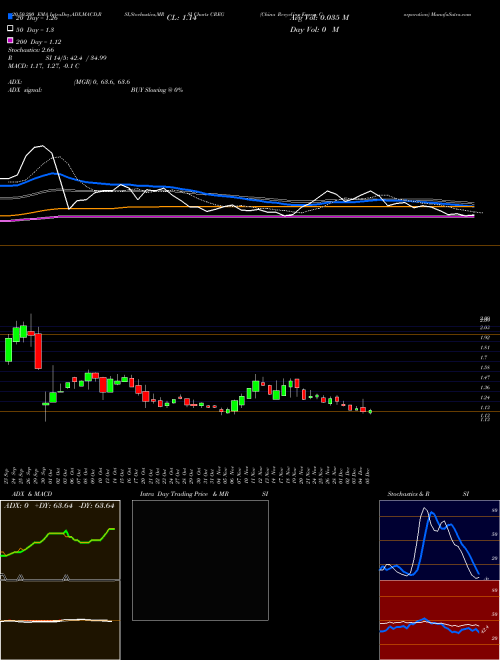Image resolution: width=500 pixels, height=660 pixels.
Task: Open the MACD lower-left chart panel
Action: click(60, 620)
